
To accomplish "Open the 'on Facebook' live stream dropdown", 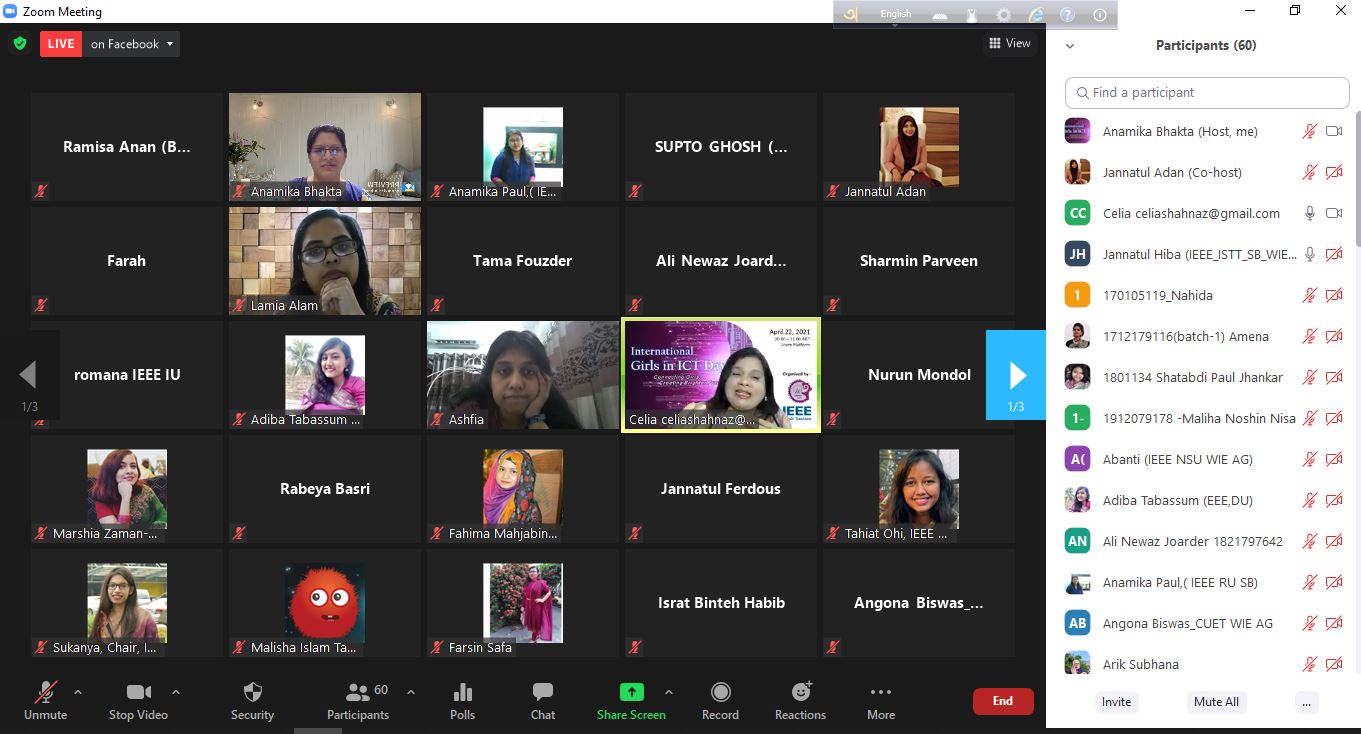I will (132, 44).
